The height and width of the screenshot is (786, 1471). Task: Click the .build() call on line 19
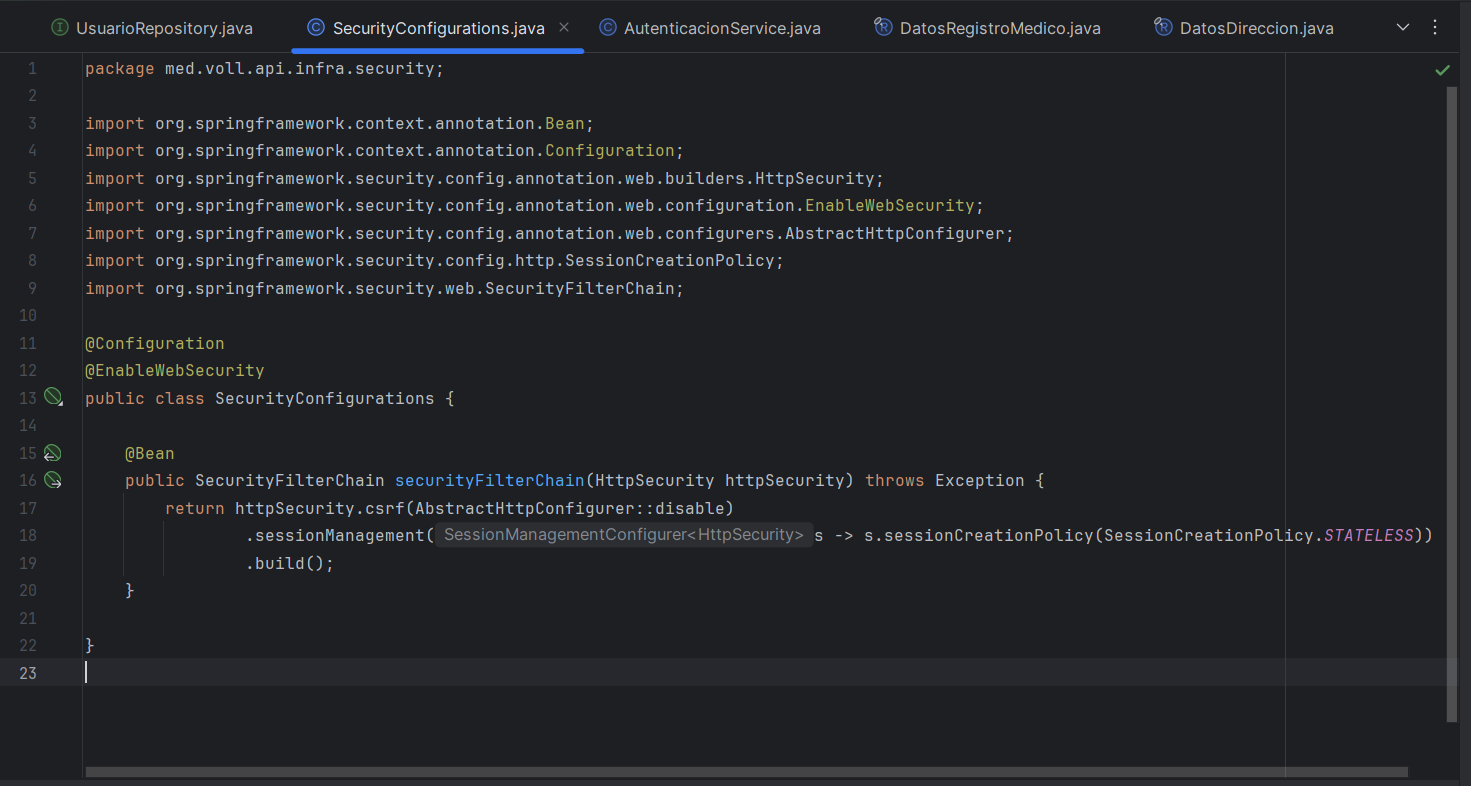pyautogui.click(x=290, y=563)
